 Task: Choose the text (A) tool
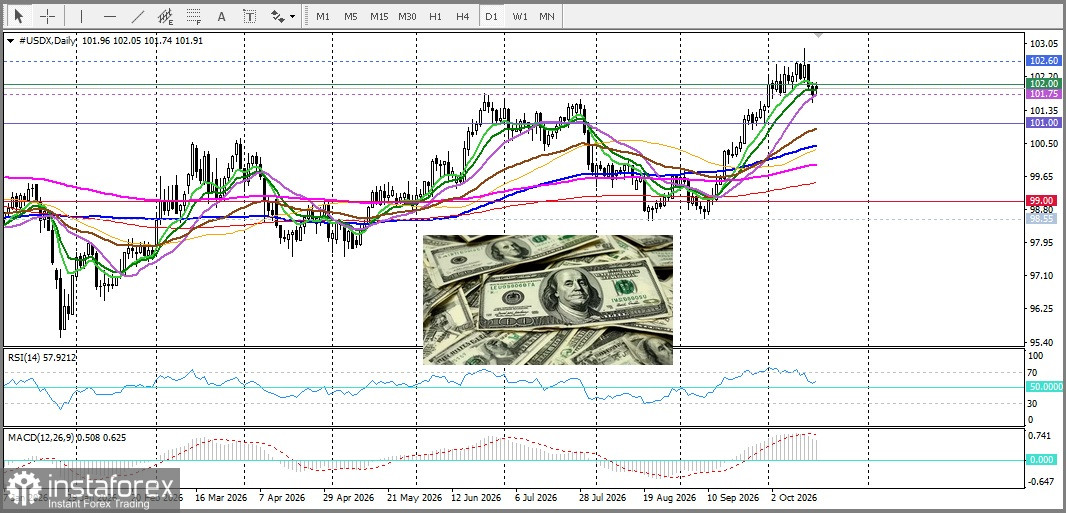222,16
